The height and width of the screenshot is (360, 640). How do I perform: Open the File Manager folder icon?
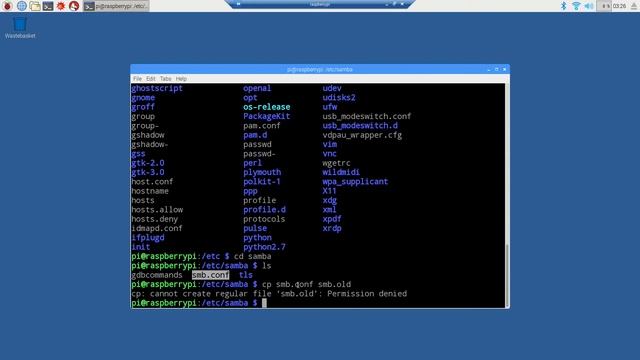35,6
